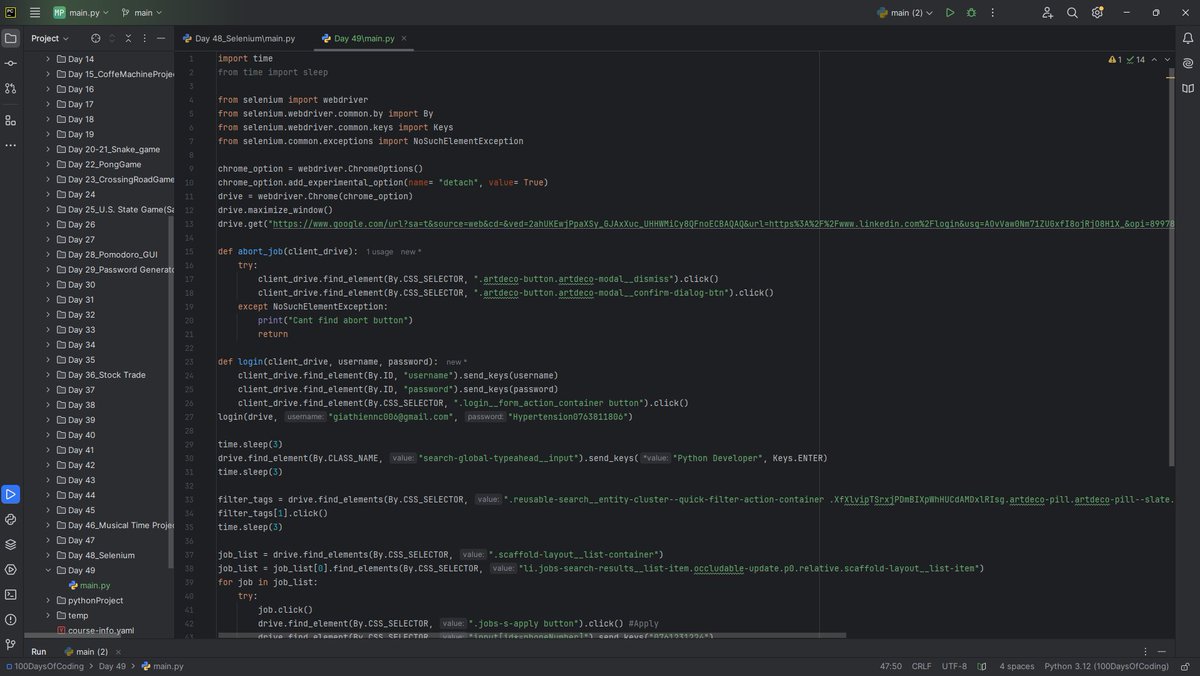Image resolution: width=1200 pixels, height=676 pixels.
Task: Open AI Assistant spiral icon
Action: [x=1188, y=63]
